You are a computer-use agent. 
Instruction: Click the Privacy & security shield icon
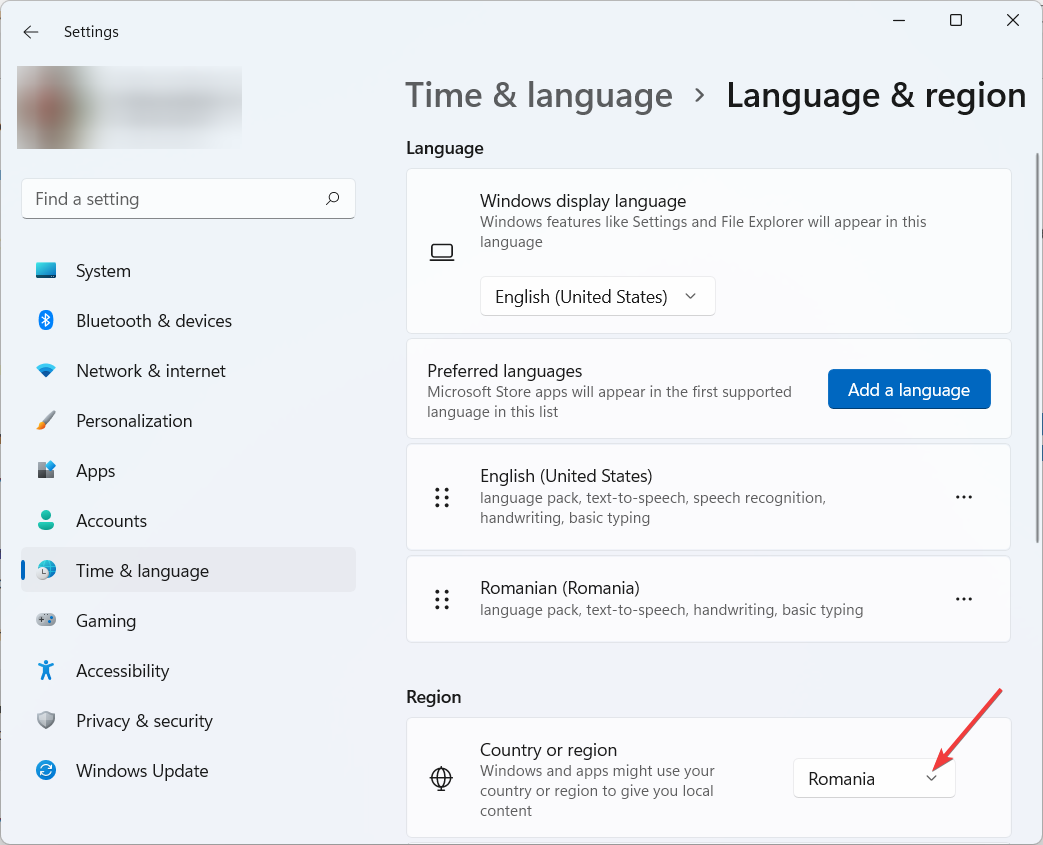46,721
